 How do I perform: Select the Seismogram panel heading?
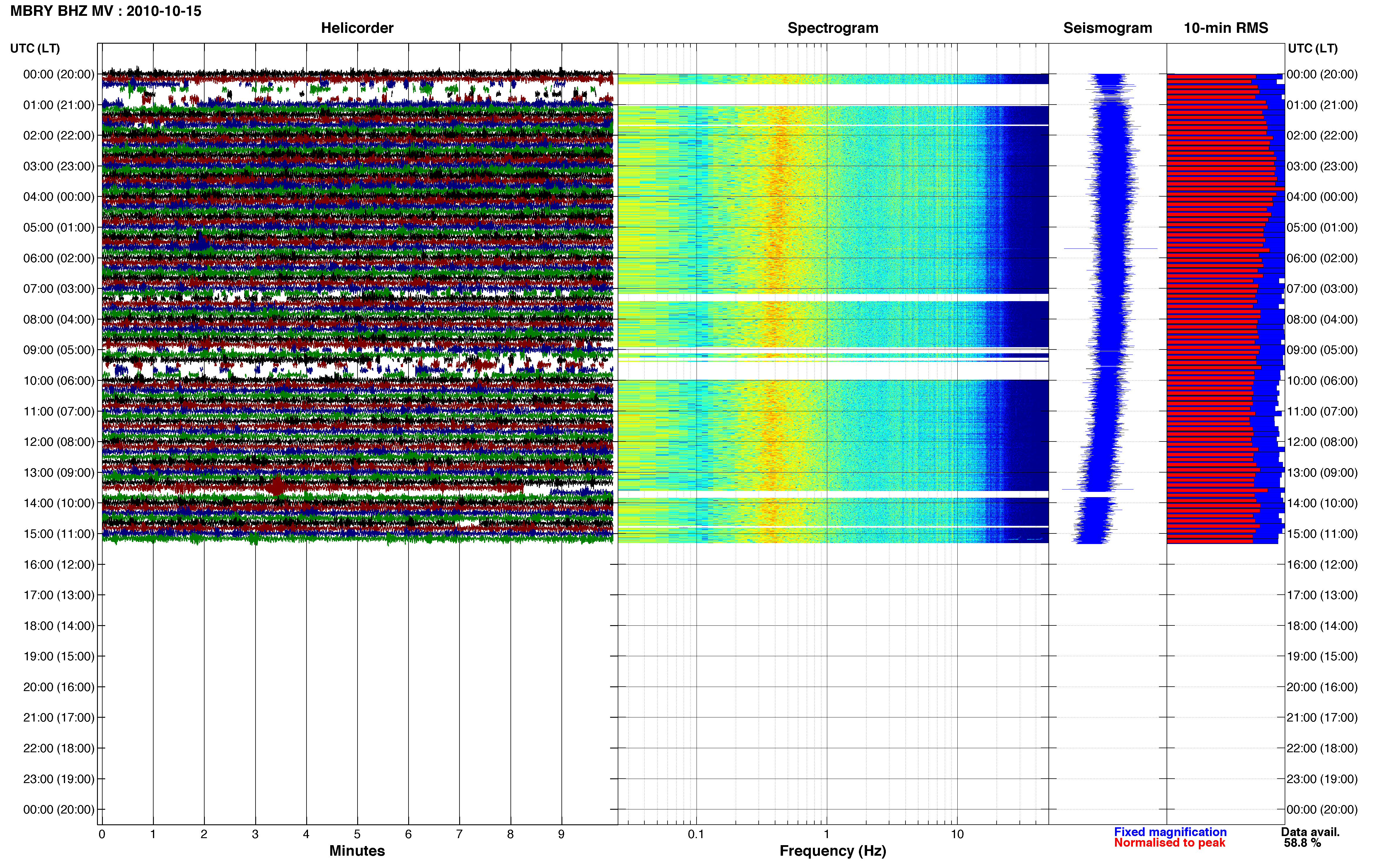[x=1108, y=28]
